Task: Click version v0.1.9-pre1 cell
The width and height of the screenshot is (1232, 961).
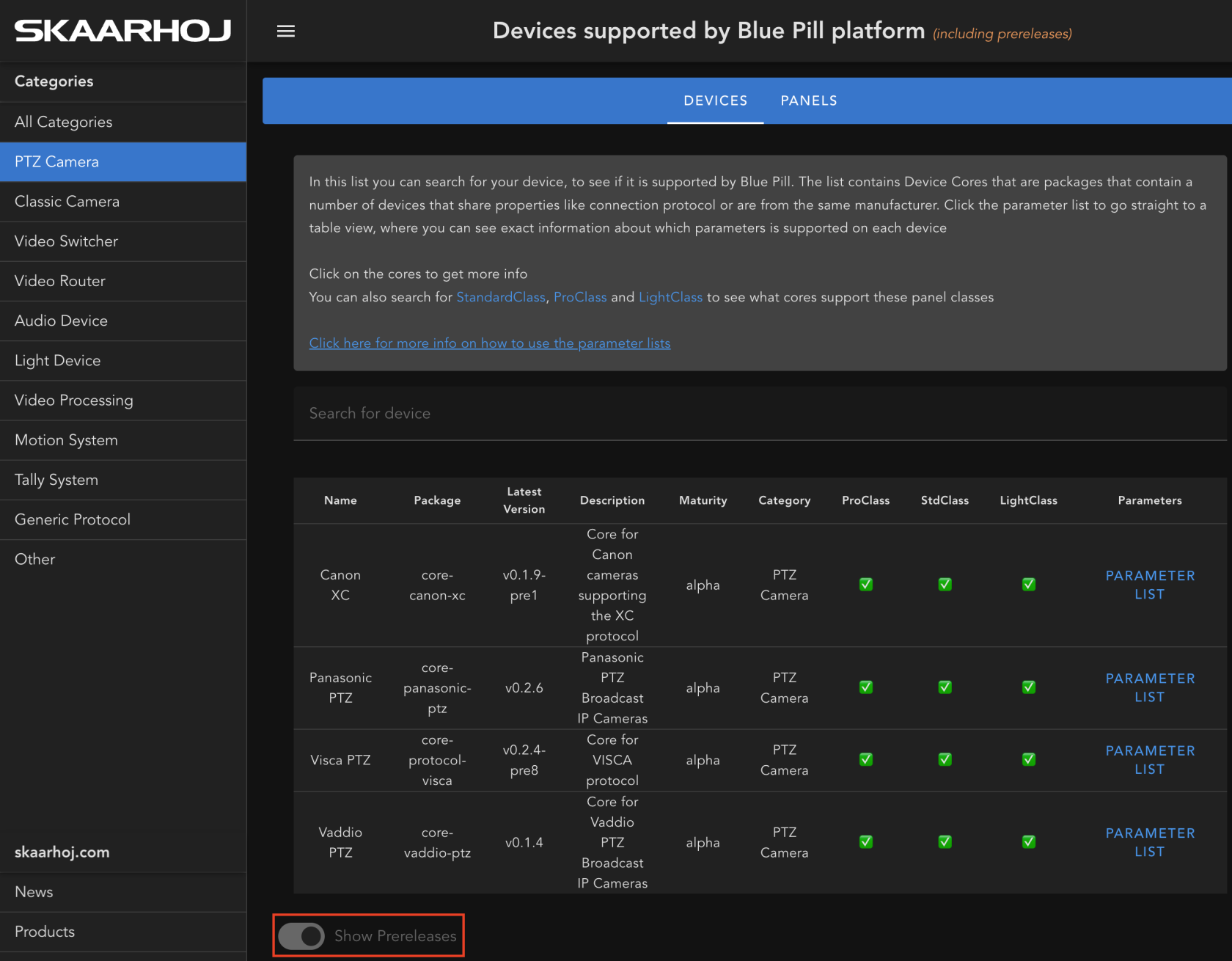Action: point(524,585)
